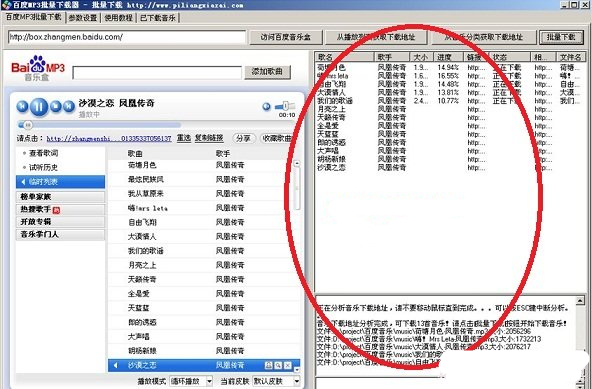The height and width of the screenshot is (389, 592).
Task: Select the 临时列表 sidebar item
Action: 60,182
